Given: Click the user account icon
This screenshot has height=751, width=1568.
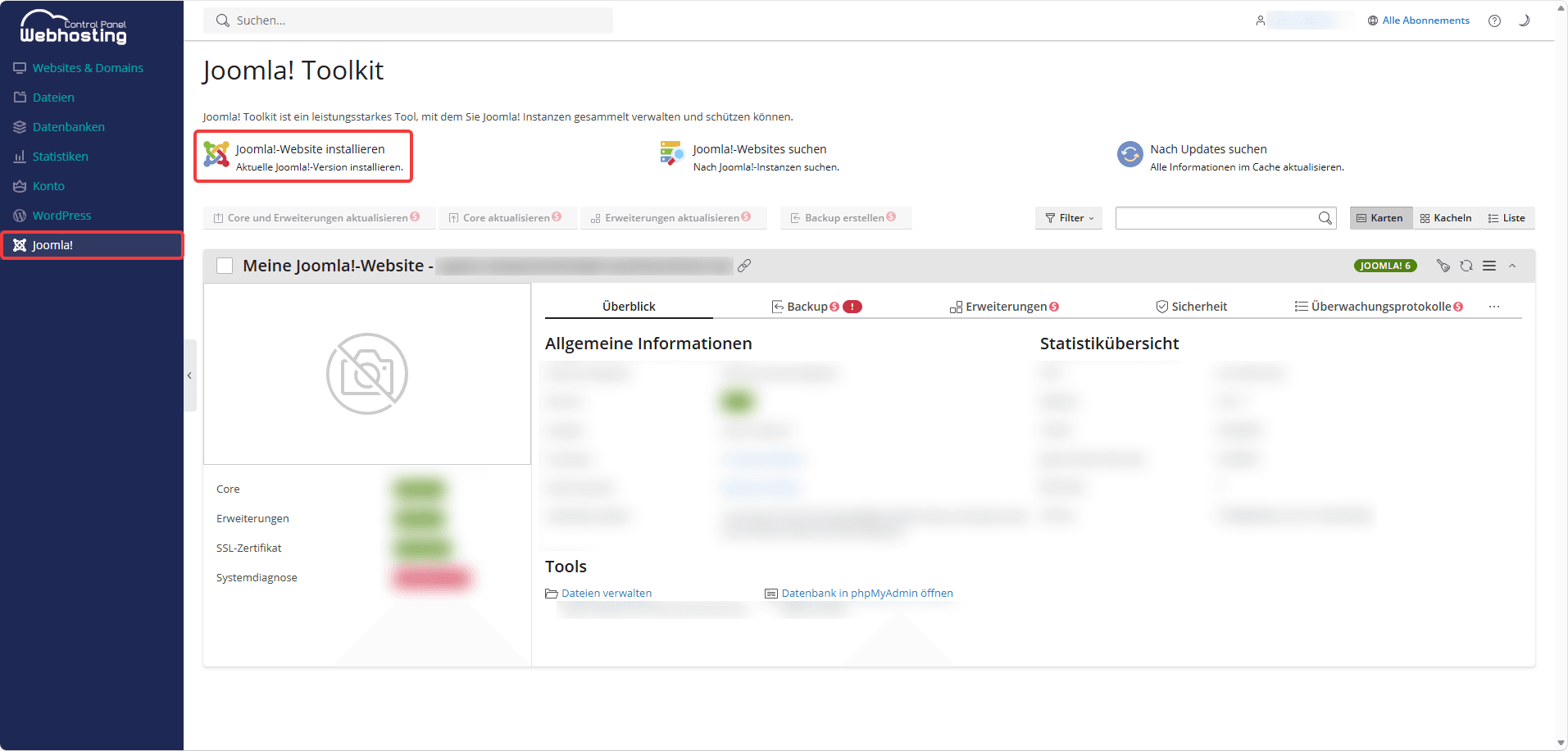Looking at the screenshot, I should coord(1260,20).
